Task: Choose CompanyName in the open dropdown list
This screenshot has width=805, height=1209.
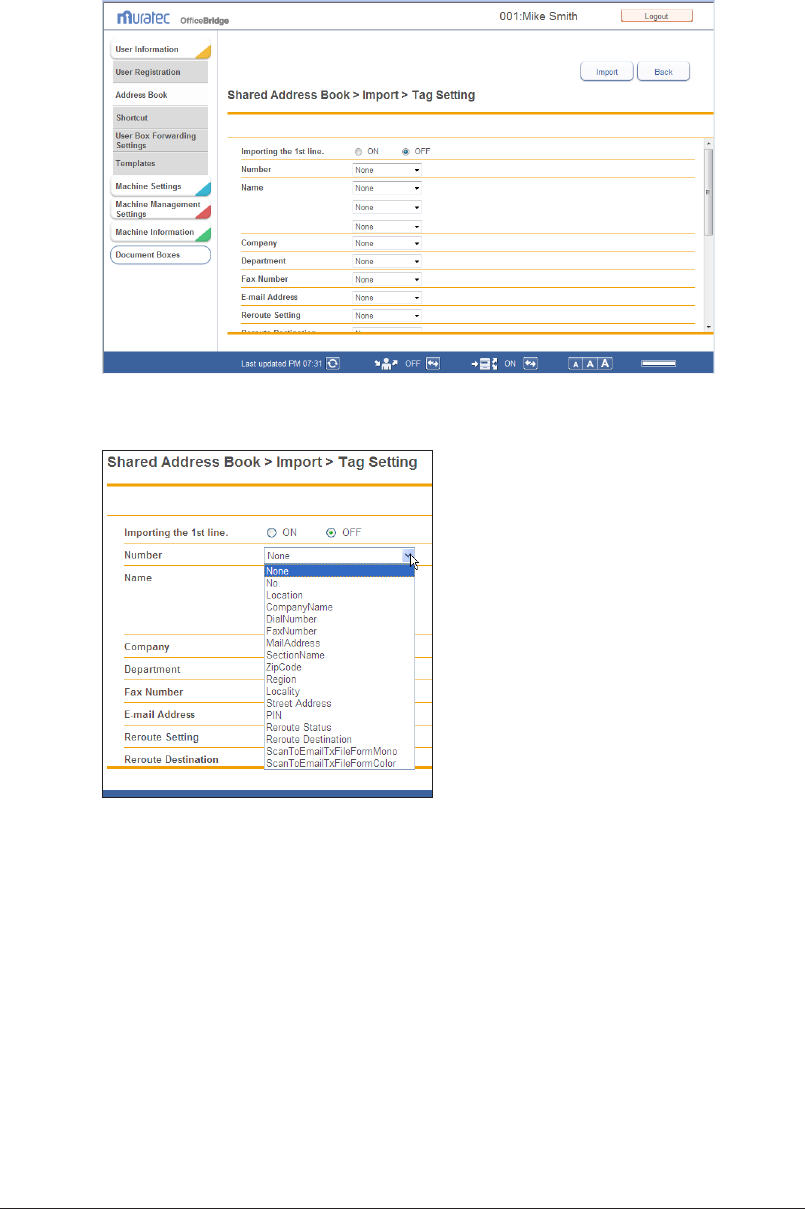Action: pos(339,607)
